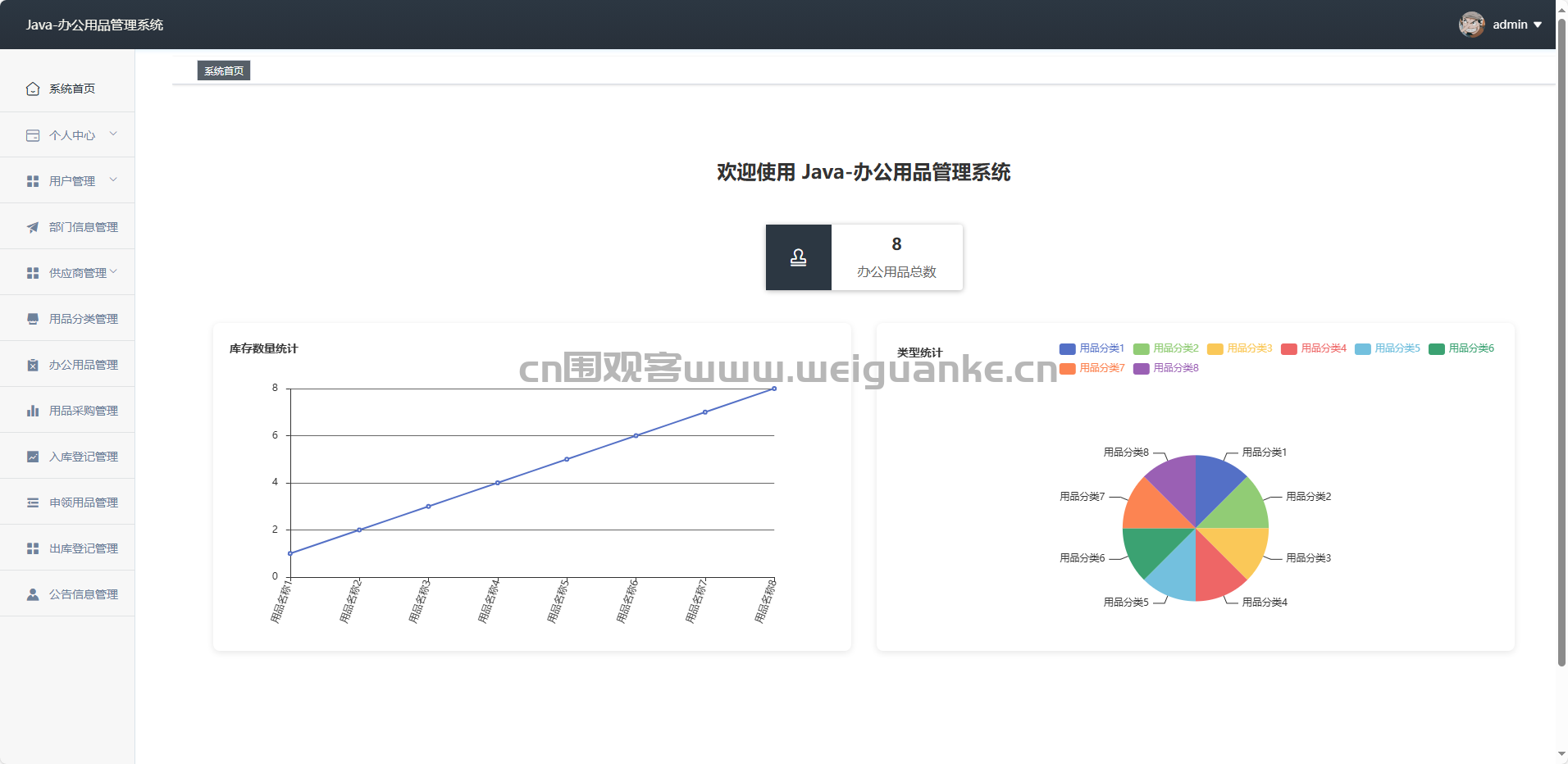Click the top data point on line chart
The width and height of the screenshot is (1568, 764).
coord(773,389)
